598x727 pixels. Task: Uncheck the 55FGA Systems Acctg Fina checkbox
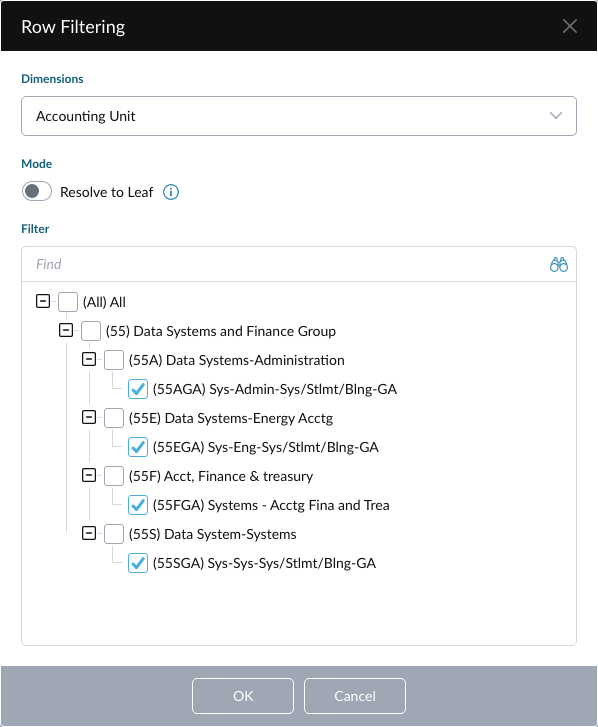[x=138, y=505]
